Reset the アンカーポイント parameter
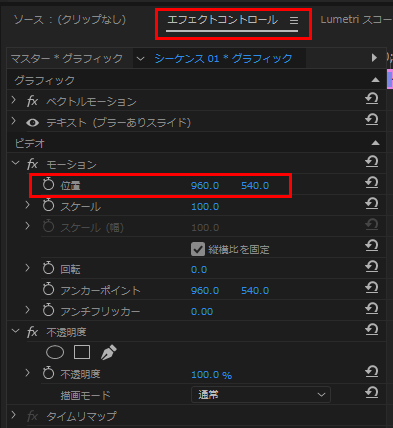The width and height of the screenshot is (393, 428). click(x=371, y=288)
